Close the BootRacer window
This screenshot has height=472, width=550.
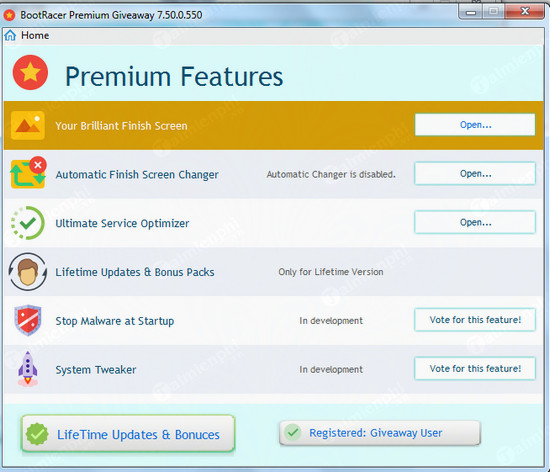pyautogui.click(x=525, y=12)
